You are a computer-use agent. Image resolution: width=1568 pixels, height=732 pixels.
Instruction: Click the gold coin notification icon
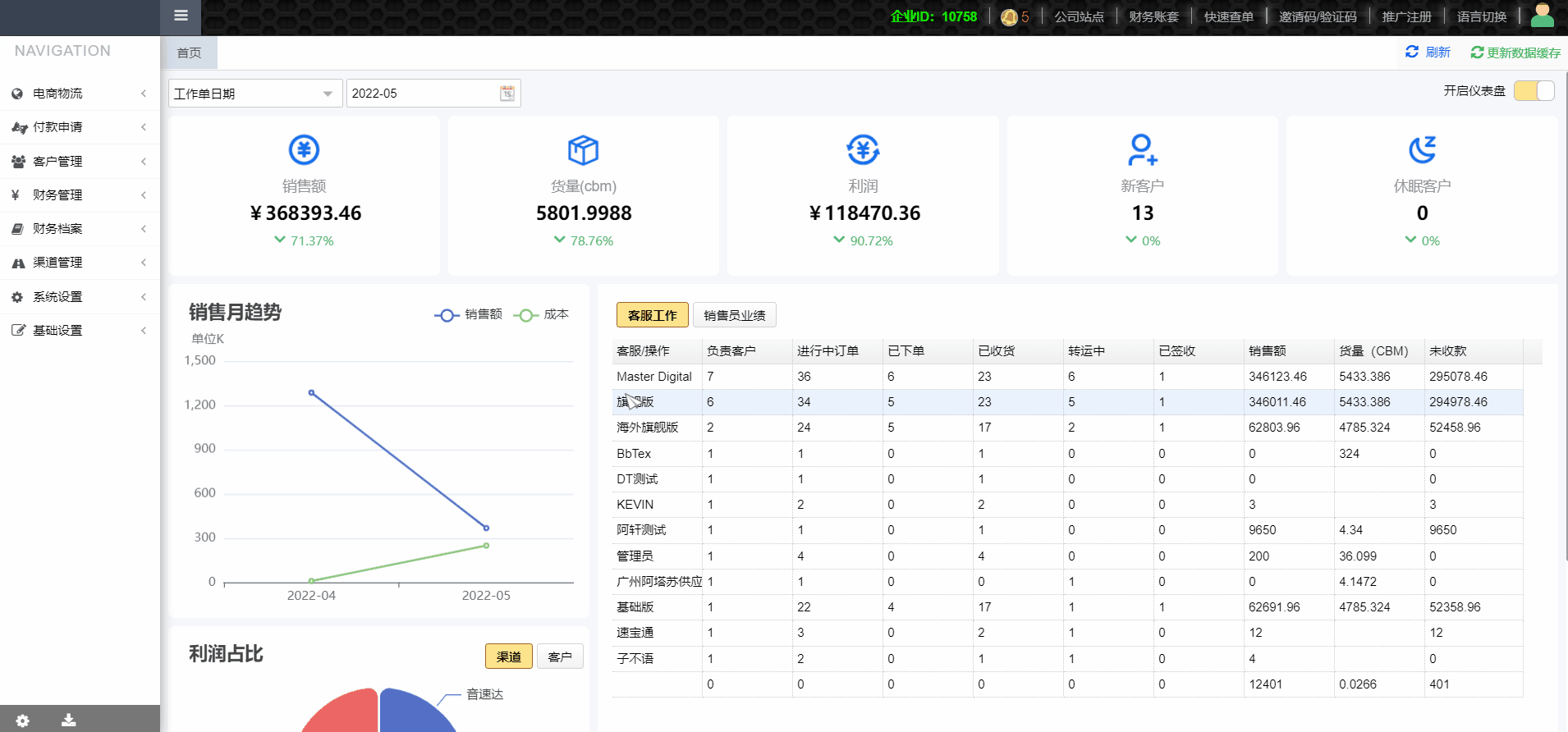pos(1009,17)
